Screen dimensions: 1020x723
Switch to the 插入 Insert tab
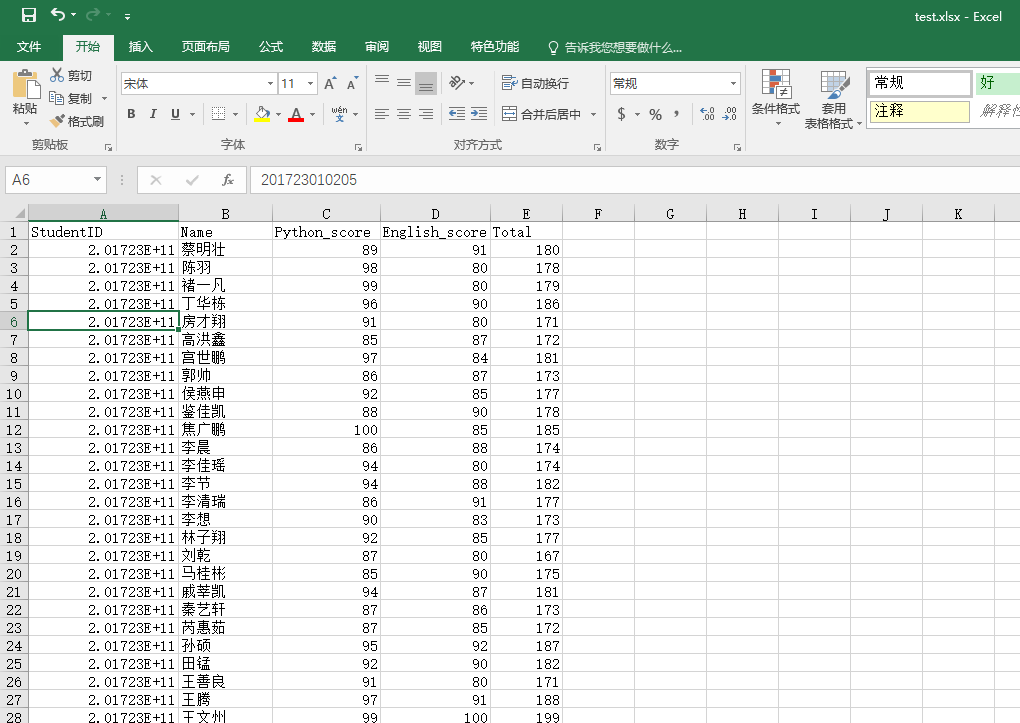141,47
